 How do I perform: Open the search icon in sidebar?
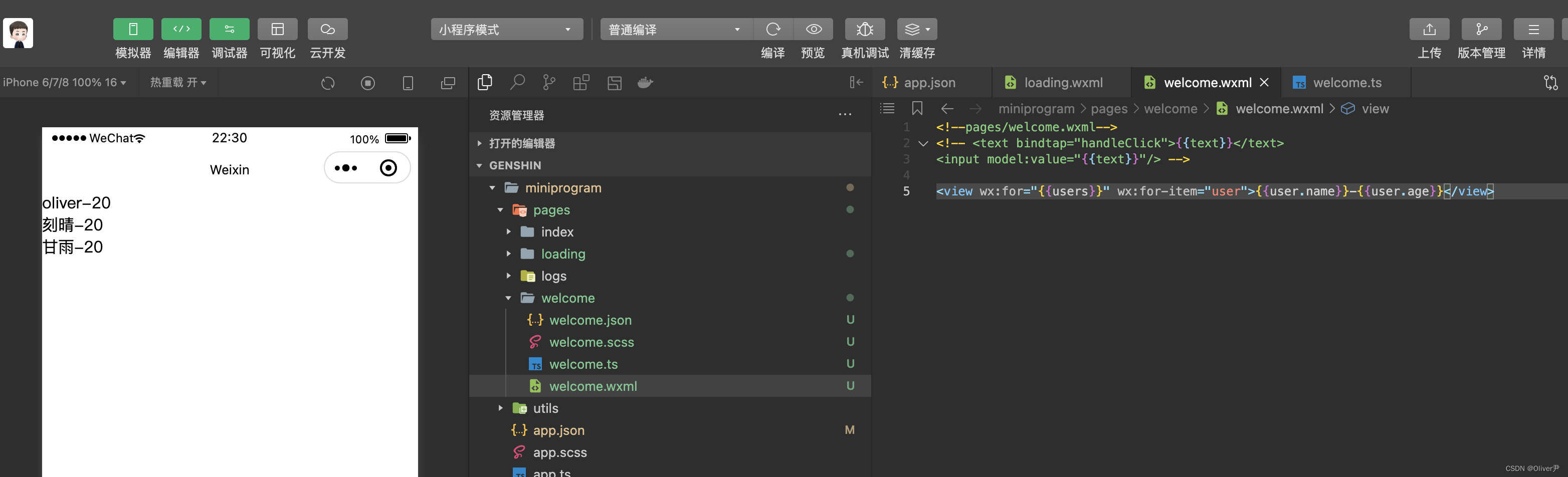click(517, 82)
